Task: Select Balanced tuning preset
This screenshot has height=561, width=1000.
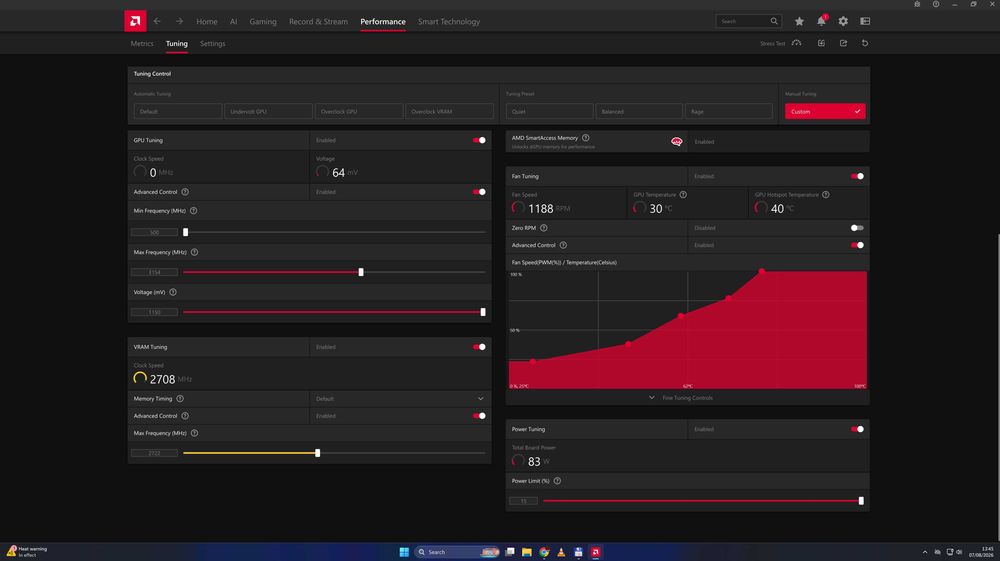Action: [x=639, y=112]
